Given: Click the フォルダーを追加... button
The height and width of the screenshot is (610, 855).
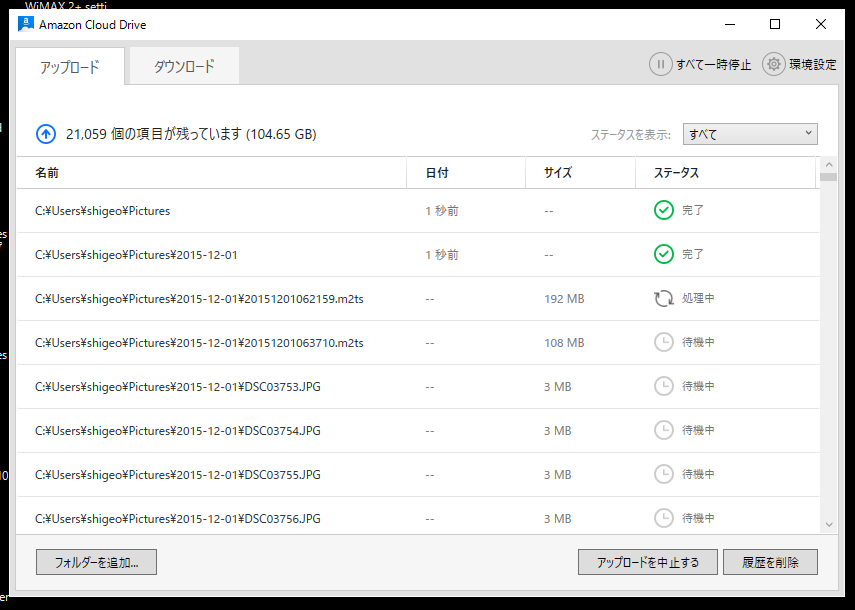Looking at the screenshot, I should 97,562.
